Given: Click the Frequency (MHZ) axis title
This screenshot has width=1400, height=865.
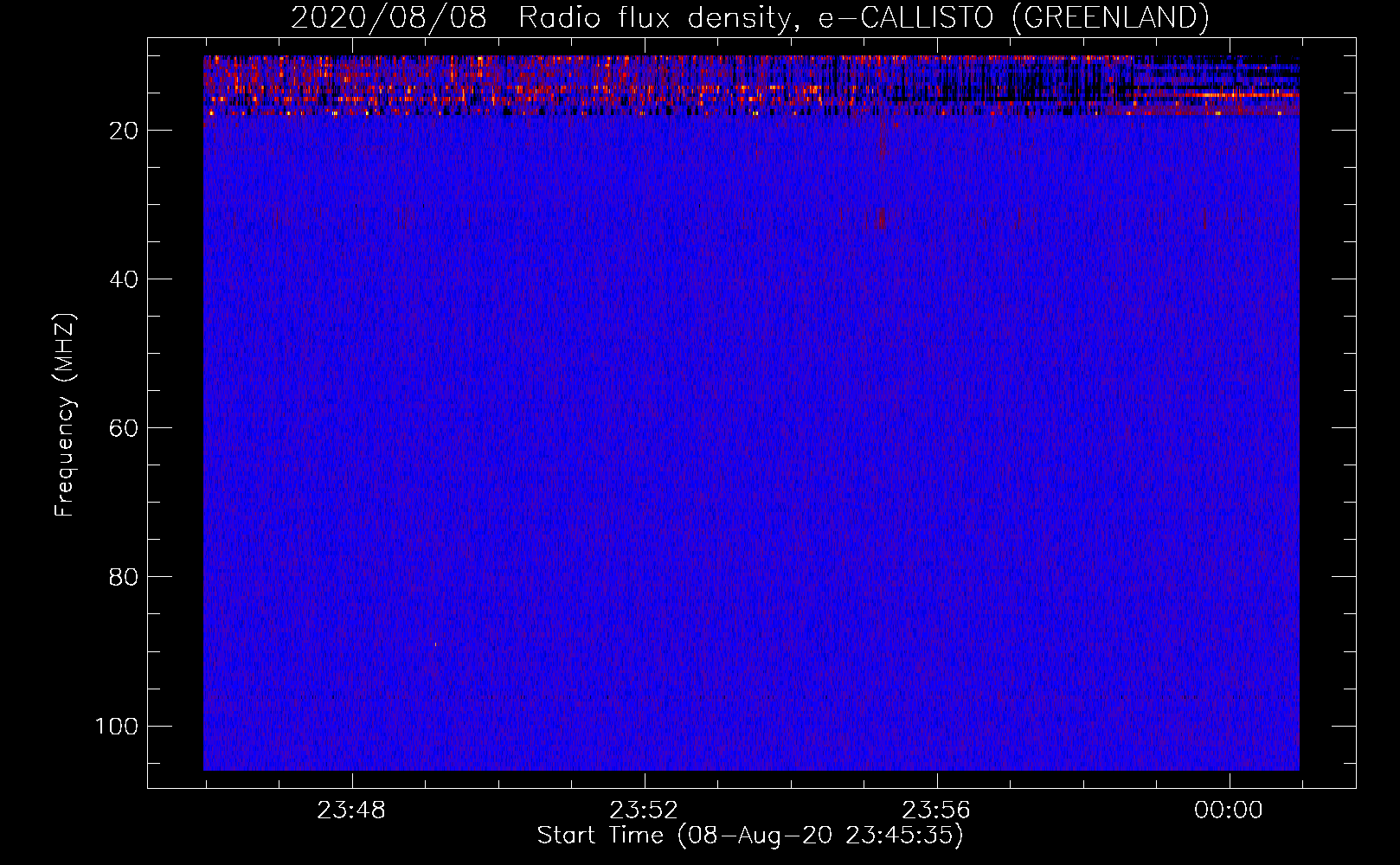Looking at the screenshot, I should [65, 415].
